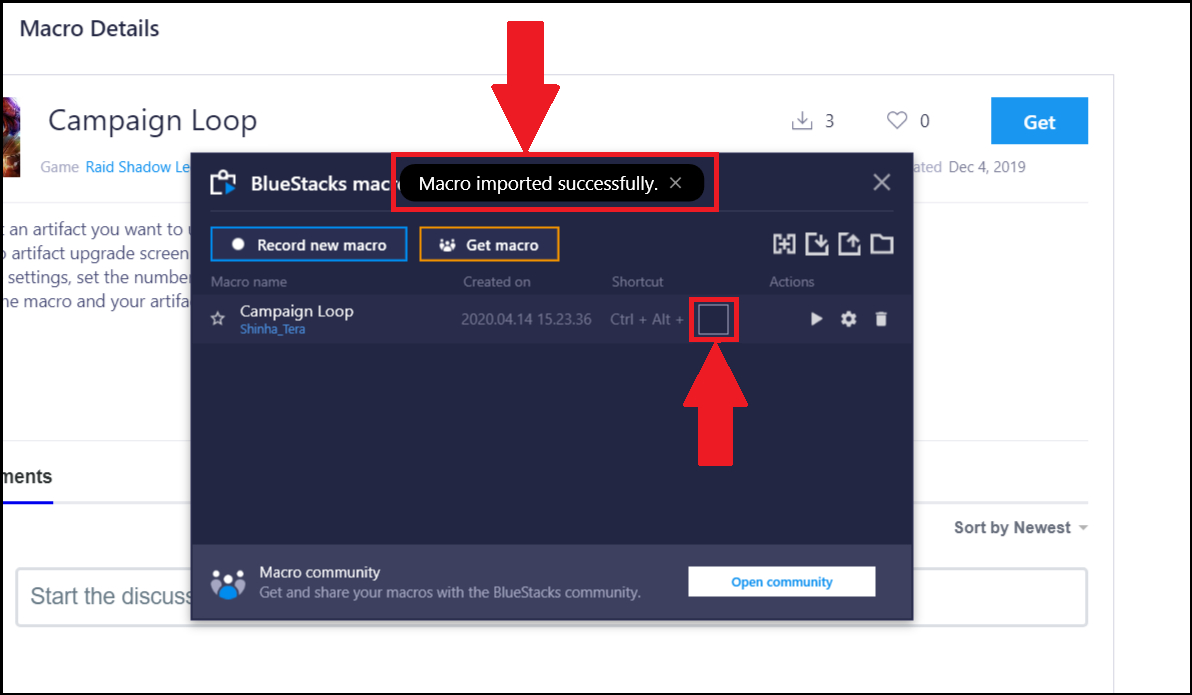Open Campaign Loop macro settings gear
This screenshot has height=695, width=1192.
click(848, 319)
